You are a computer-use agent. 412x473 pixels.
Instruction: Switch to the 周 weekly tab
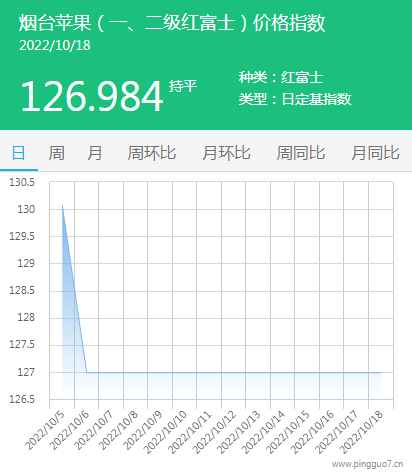[56, 153]
